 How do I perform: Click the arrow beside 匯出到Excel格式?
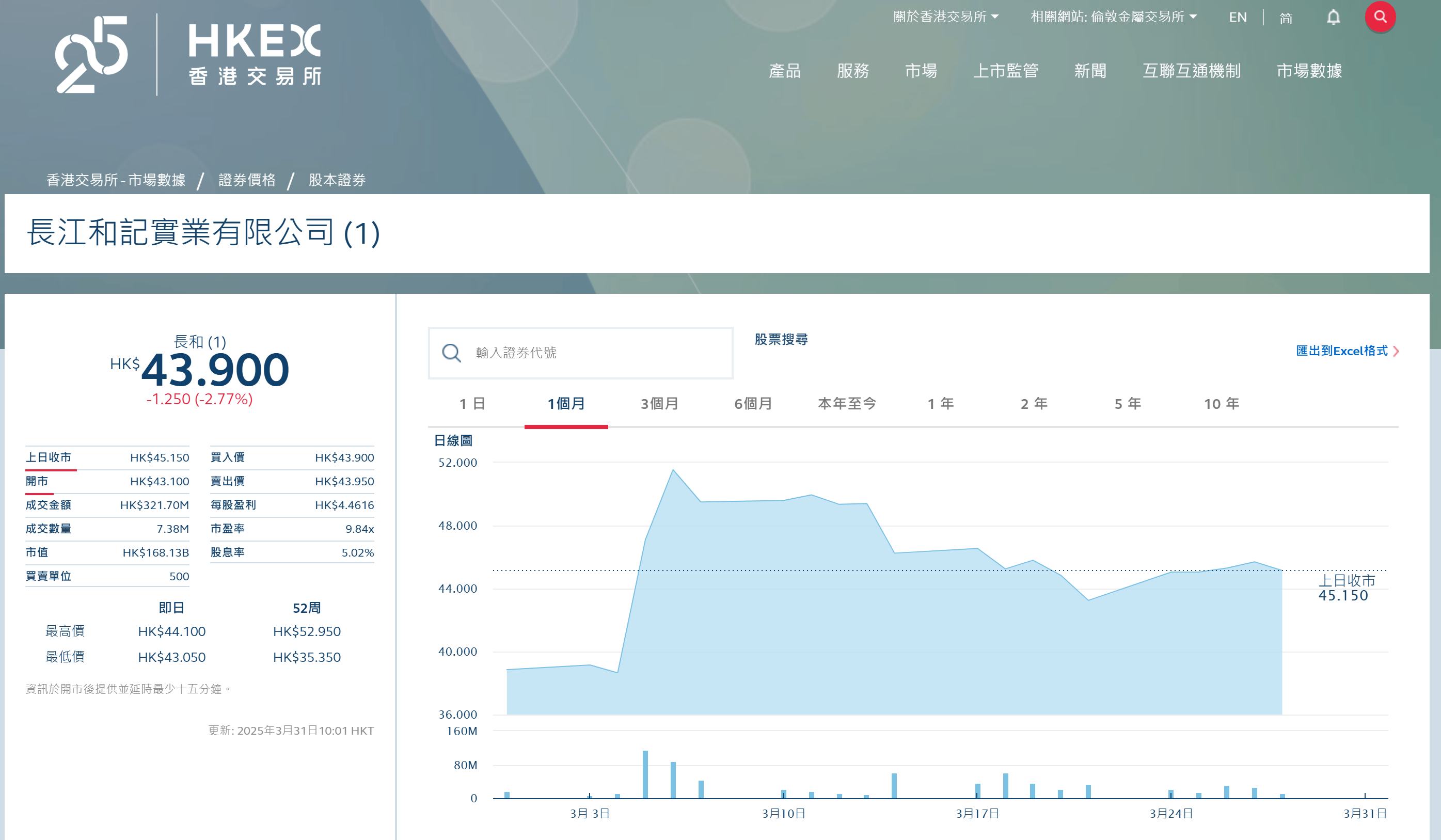tap(1396, 351)
